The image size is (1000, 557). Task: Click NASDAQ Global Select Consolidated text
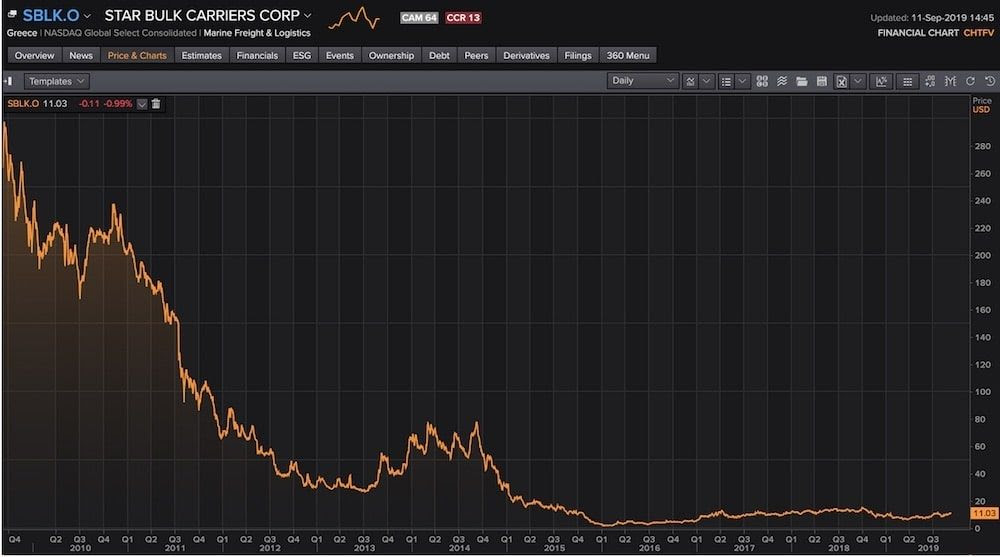coord(120,33)
